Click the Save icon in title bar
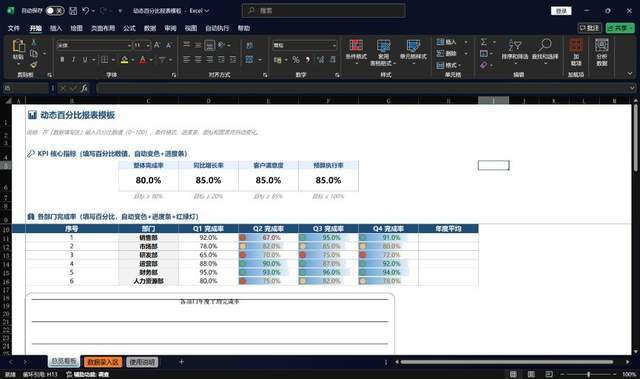This screenshot has width=640, height=379. coord(73,11)
